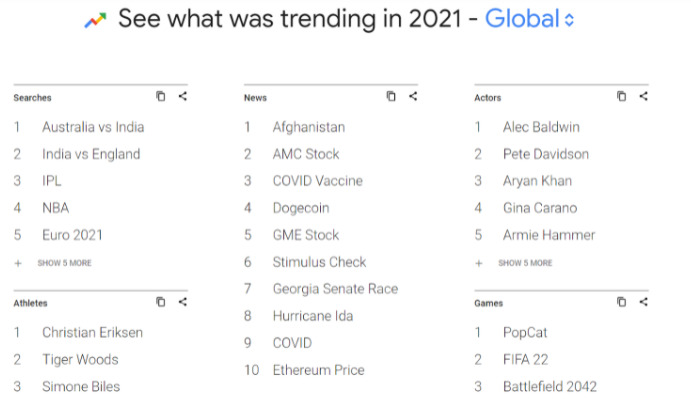Viewport: 691px width, 410px height.
Task: Open Christian Eriksen in Athletes
Action: pos(93,332)
